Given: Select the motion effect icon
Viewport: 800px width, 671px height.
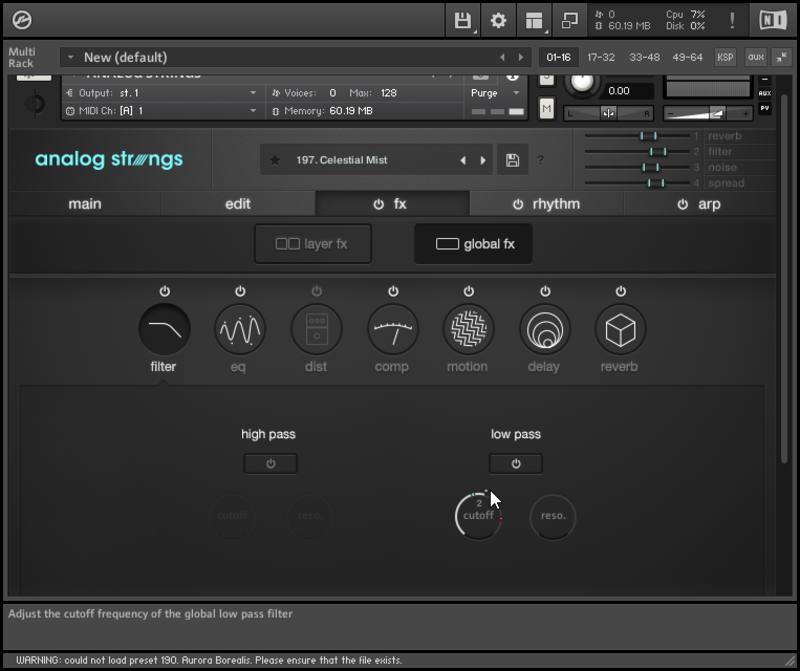Looking at the screenshot, I should tap(468, 329).
